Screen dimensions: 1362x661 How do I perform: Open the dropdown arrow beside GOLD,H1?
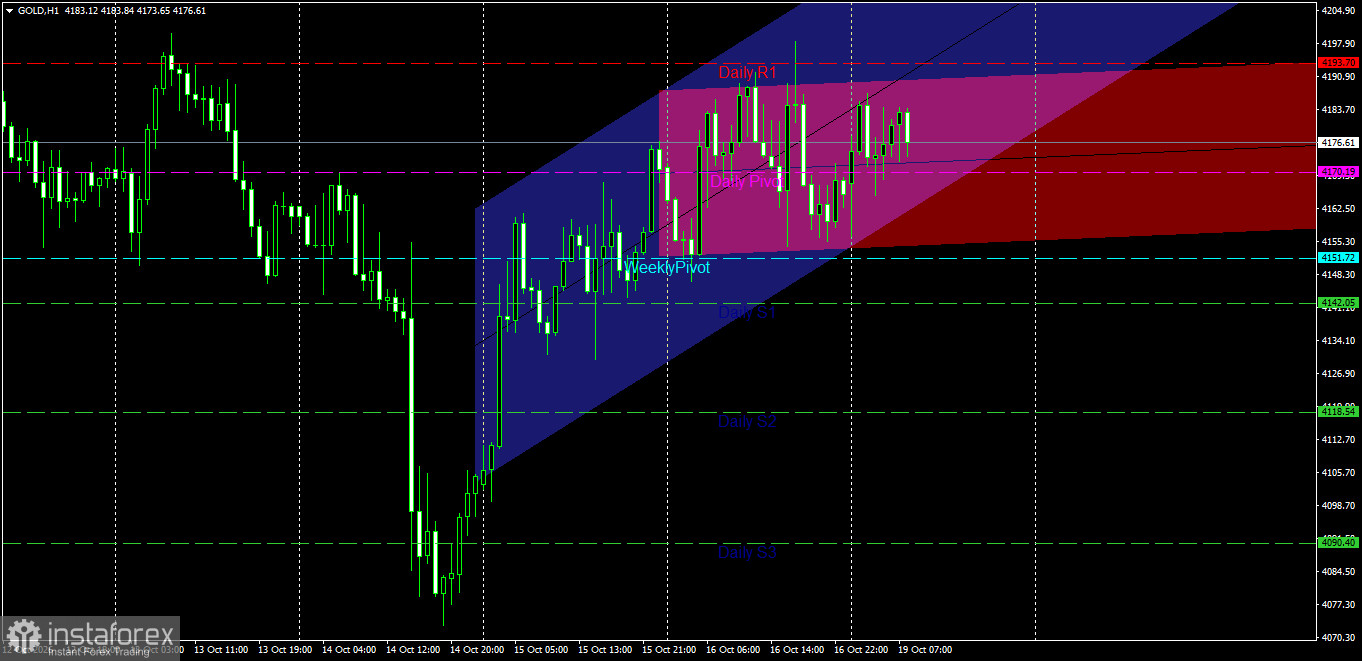tap(9, 10)
